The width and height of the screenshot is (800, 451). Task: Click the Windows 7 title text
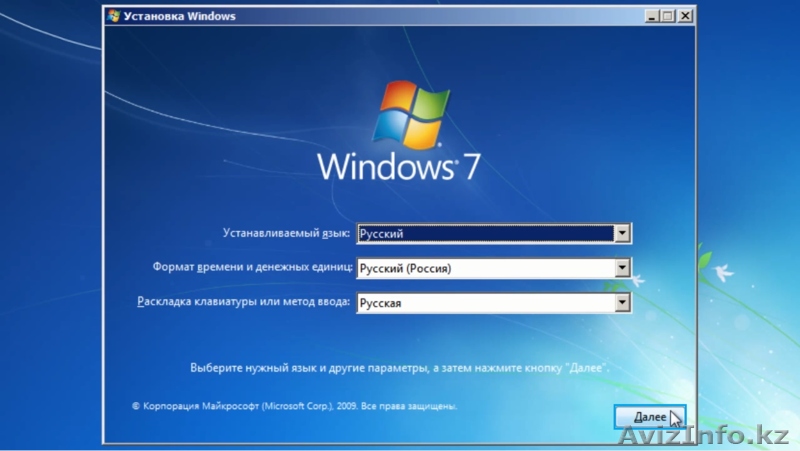[398, 166]
